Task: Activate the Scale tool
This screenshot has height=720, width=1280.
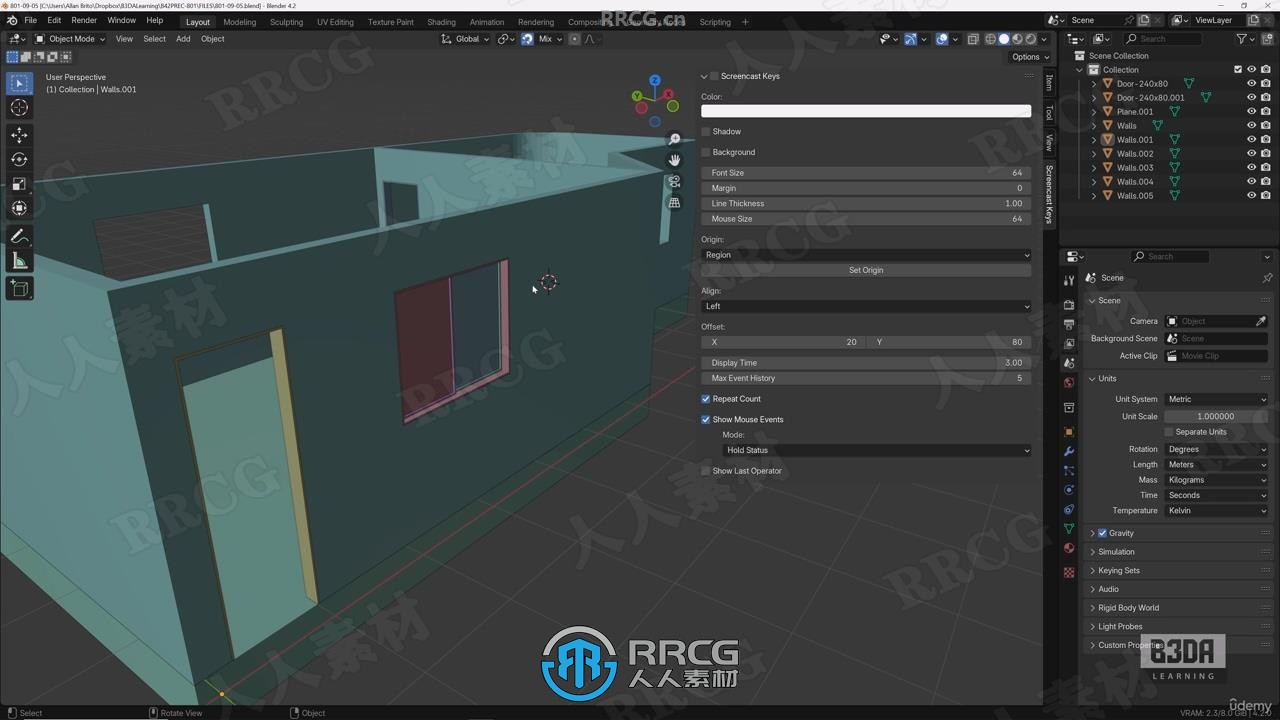Action: (19, 184)
